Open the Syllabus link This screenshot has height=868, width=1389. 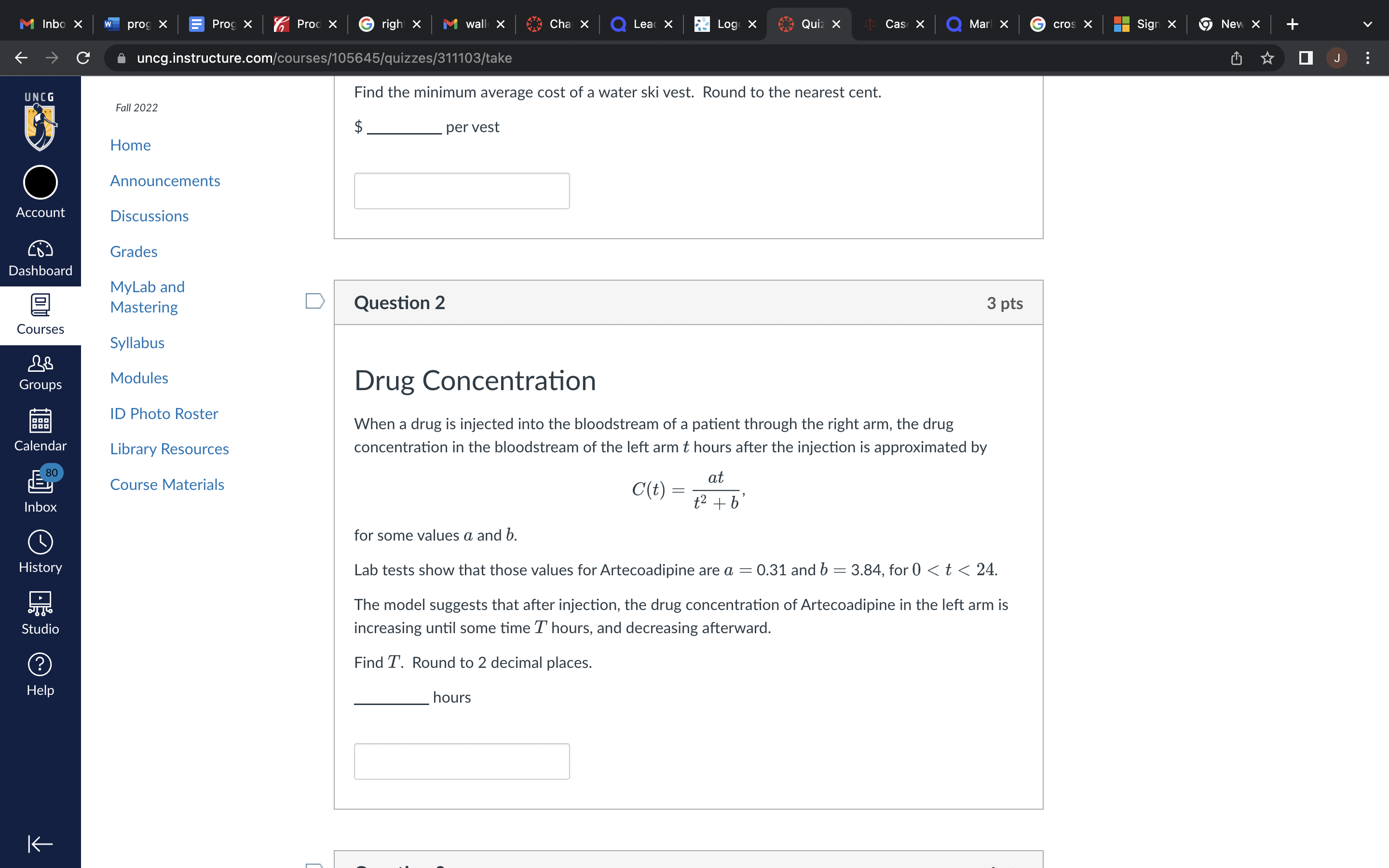pyautogui.click(x=136, y=342)
